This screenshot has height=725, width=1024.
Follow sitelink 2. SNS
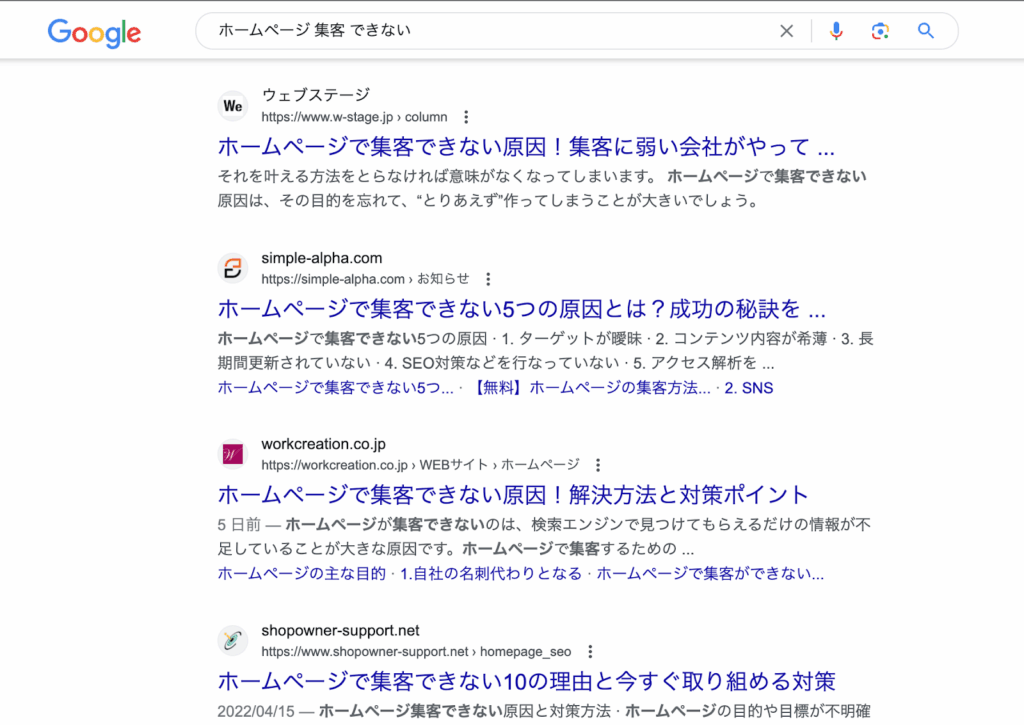748,388
